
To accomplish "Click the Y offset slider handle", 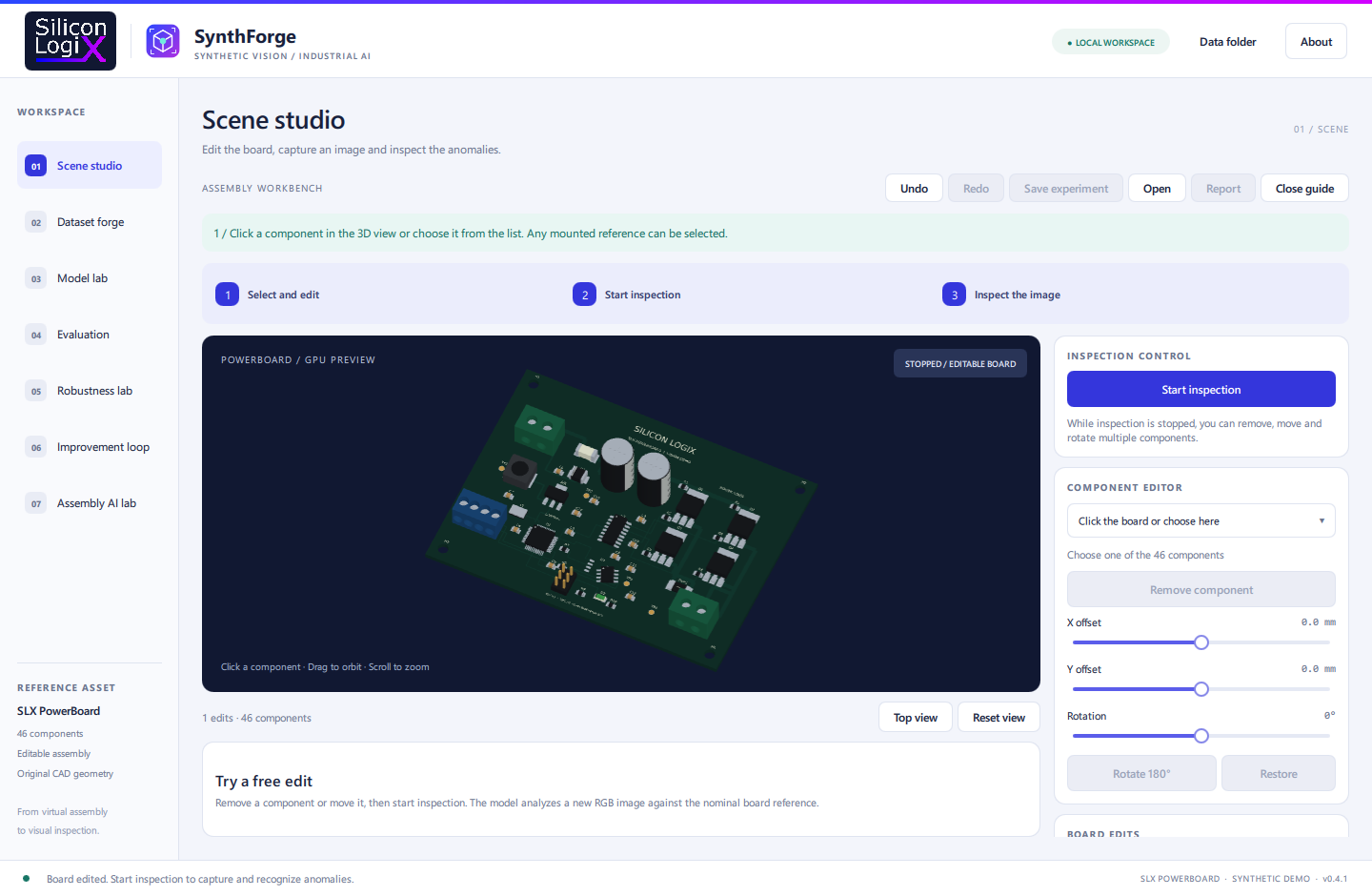I will click(1201, 689).
